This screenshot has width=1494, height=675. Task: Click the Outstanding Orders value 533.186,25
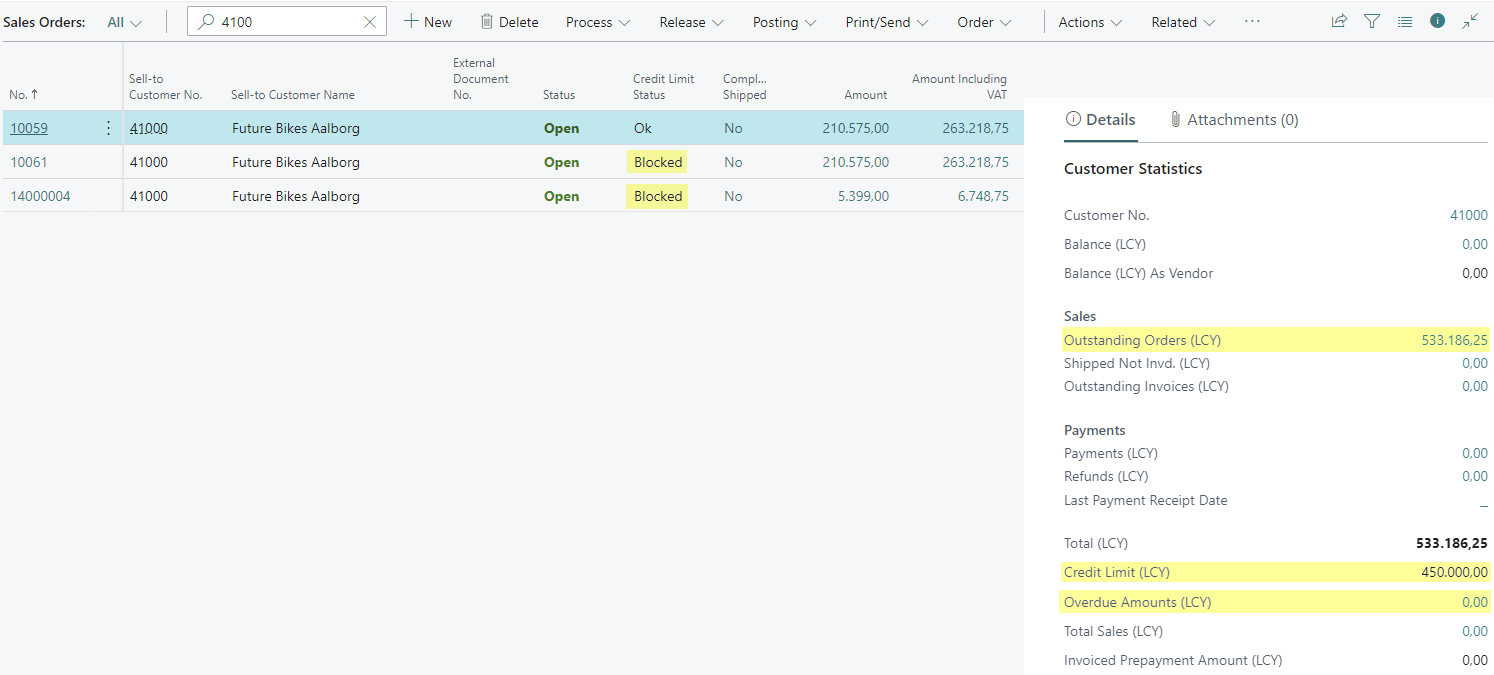pos(1454,340)
